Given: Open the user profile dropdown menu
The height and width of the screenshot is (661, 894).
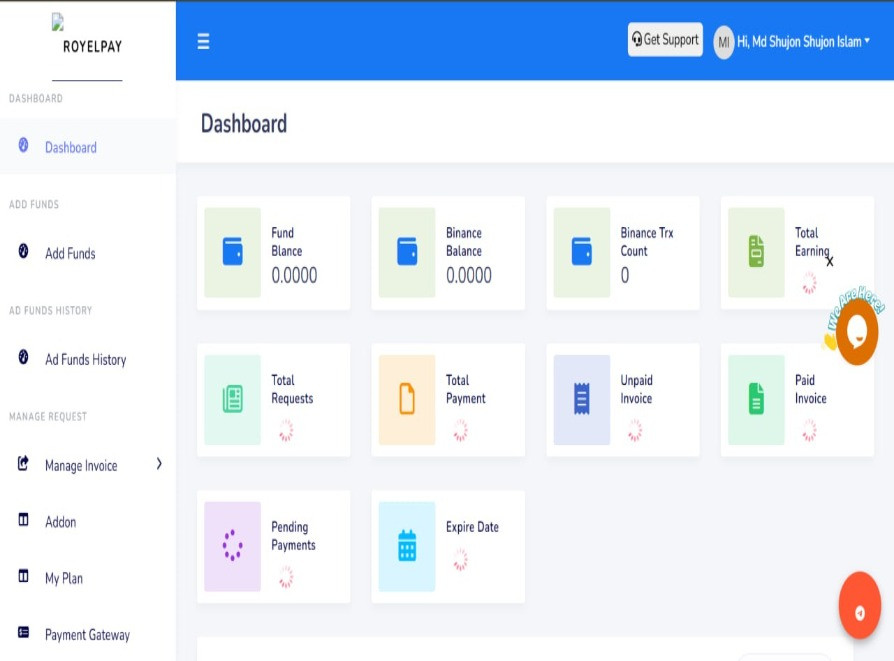Looking at the screenshot, I should 792,42.
